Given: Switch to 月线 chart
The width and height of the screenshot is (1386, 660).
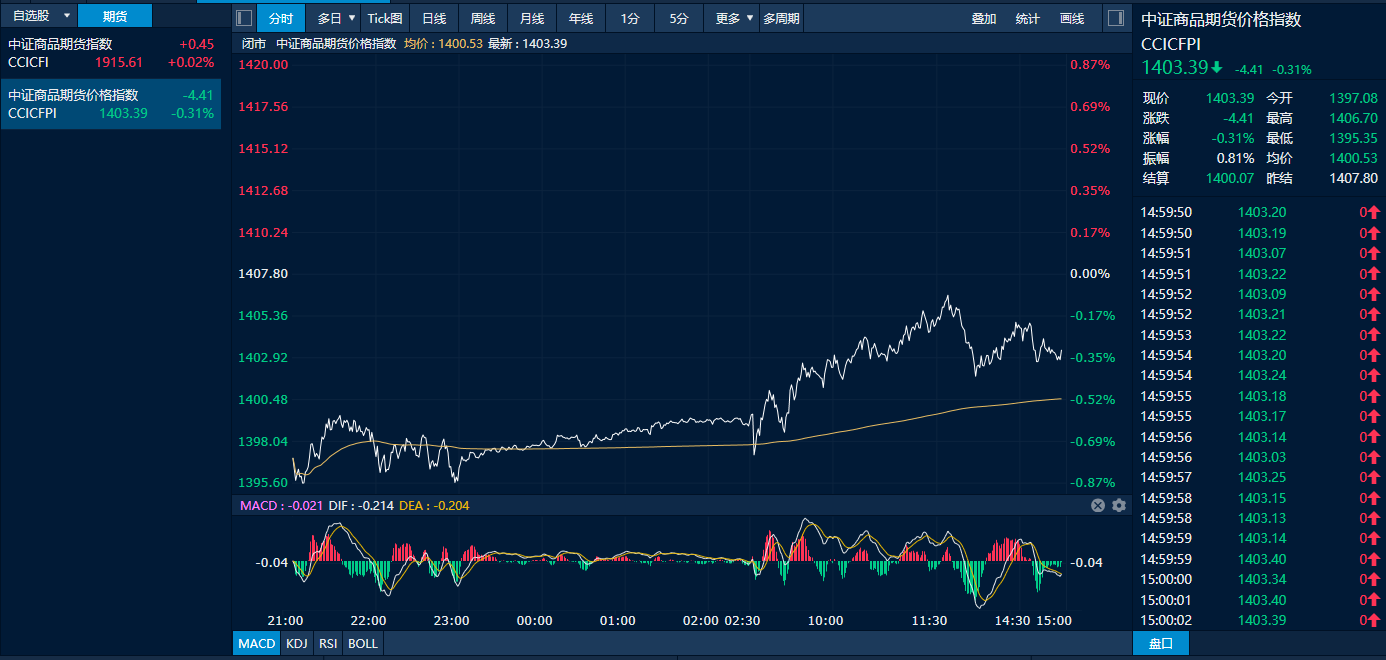Looking at the screenshot, I should click(532, 18).
